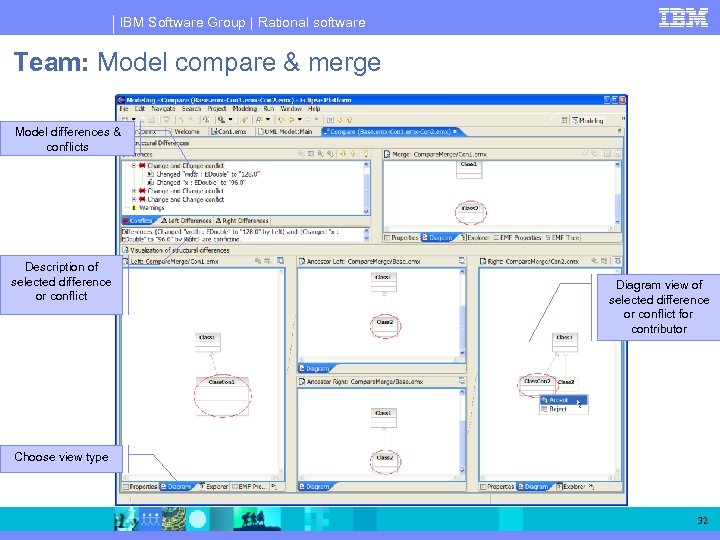This screenshot has height=540, width=720.
Task: Select Class2 in Ancestor Left diagram
Action: coord(385,325)
